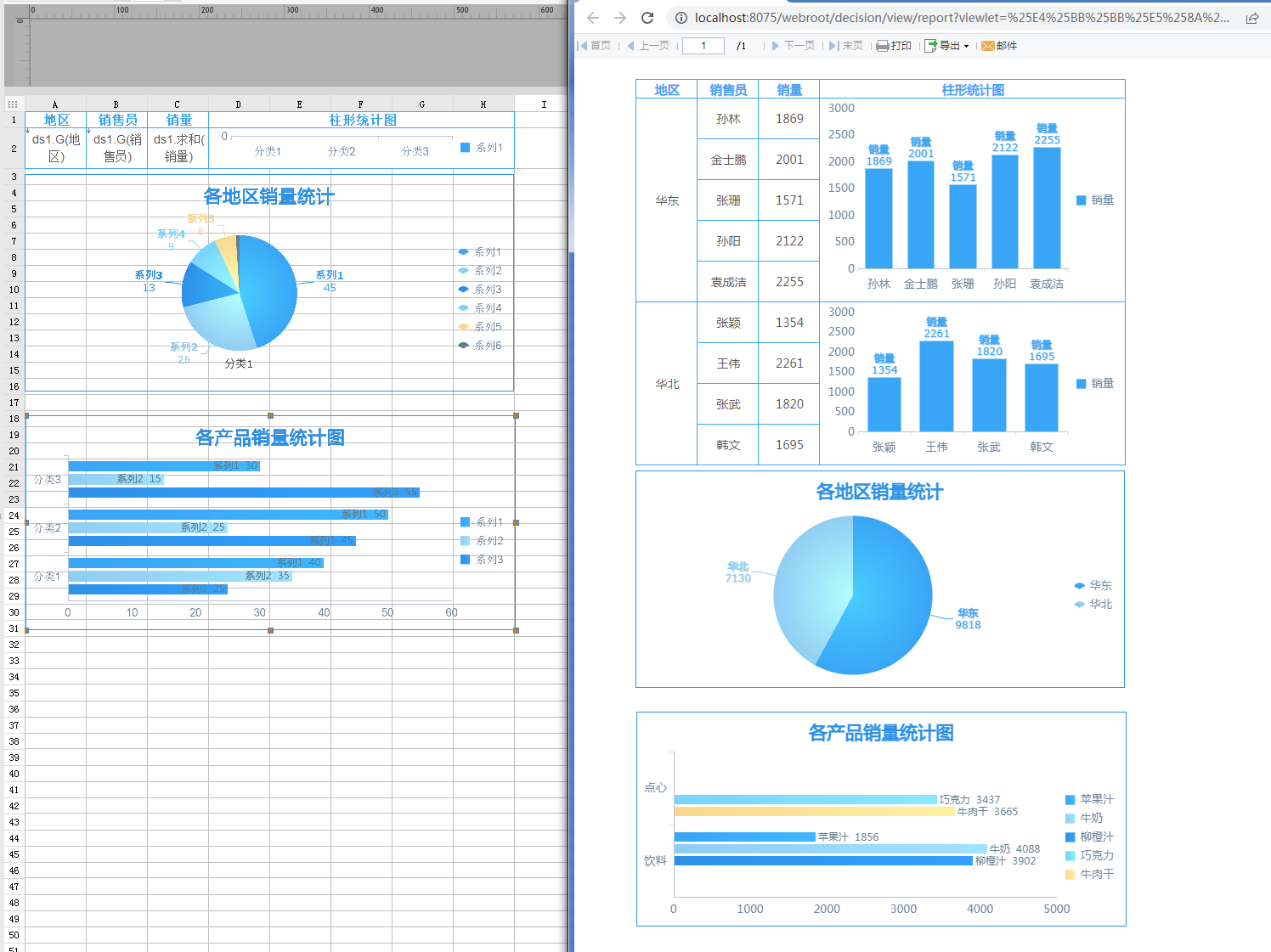Jump to last page (末页)
This screenshot has width=1271, height=952.
pyautogui.click(x=846, y=46)
